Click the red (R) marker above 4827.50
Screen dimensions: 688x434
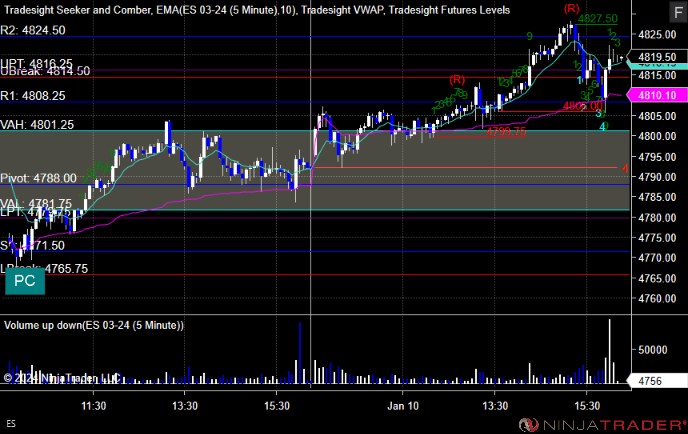tap(571, 8)
